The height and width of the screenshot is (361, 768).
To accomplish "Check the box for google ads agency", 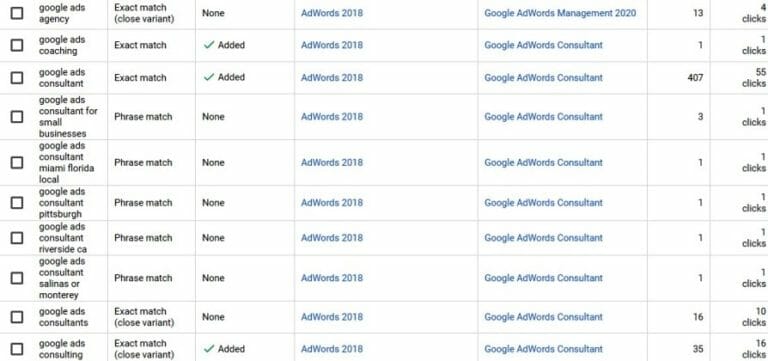I will pos(17,13).
